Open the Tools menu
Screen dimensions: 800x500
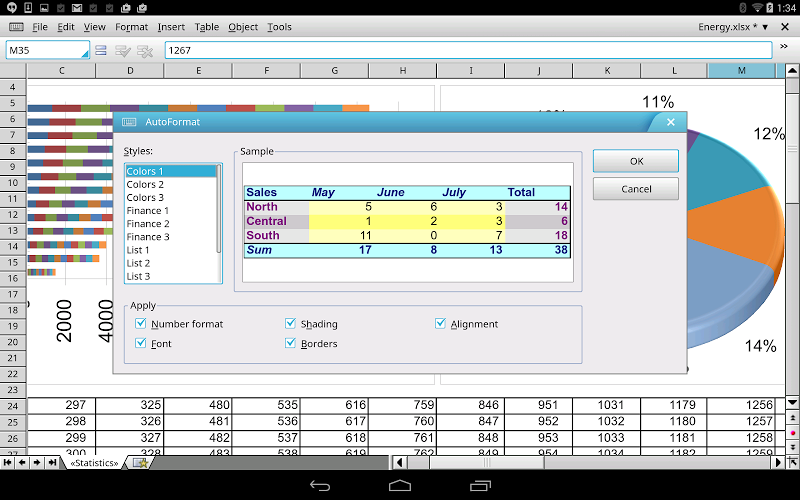tap(280, 27)
